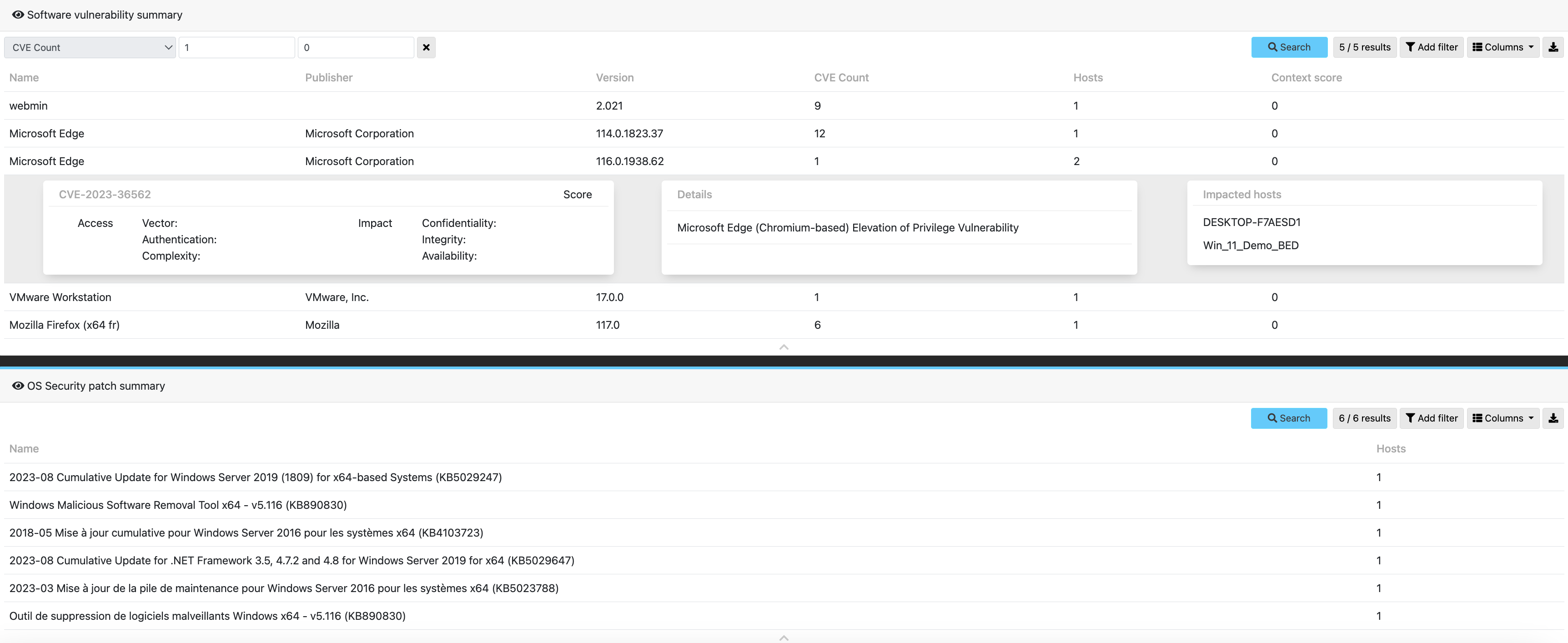
Task: Click impacted host DESKTOP-F7AESD1
Action: 1251,222
